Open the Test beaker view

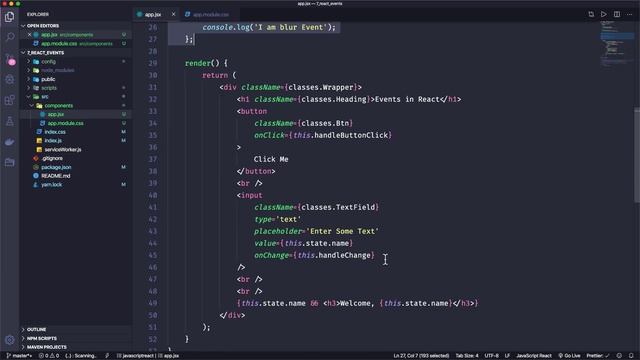click(9, 121)
